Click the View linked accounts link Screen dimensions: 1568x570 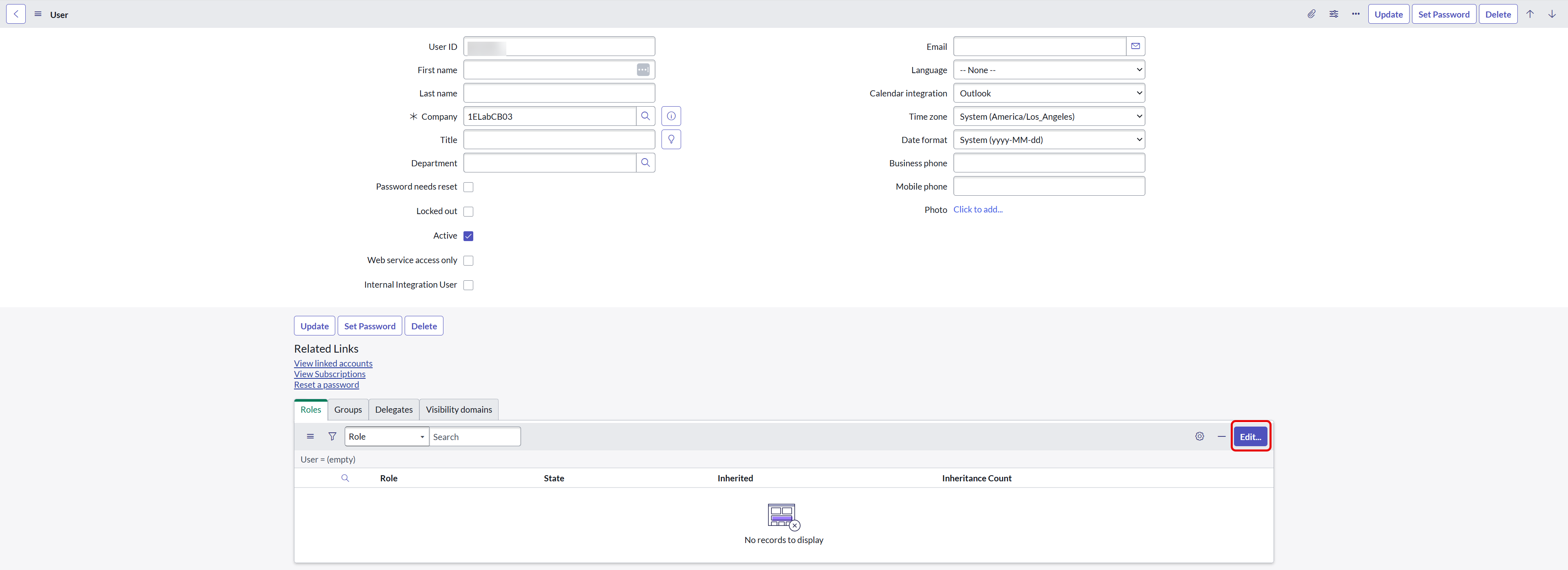[x=333, y=364]
